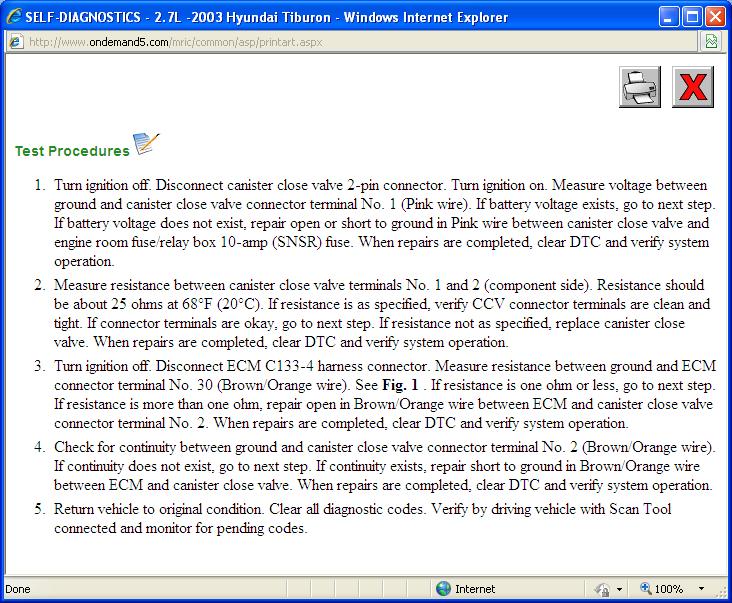Click the ondemand5.com address field
The width and height of the screenshot is (732, 603).
tap(352, 42)
